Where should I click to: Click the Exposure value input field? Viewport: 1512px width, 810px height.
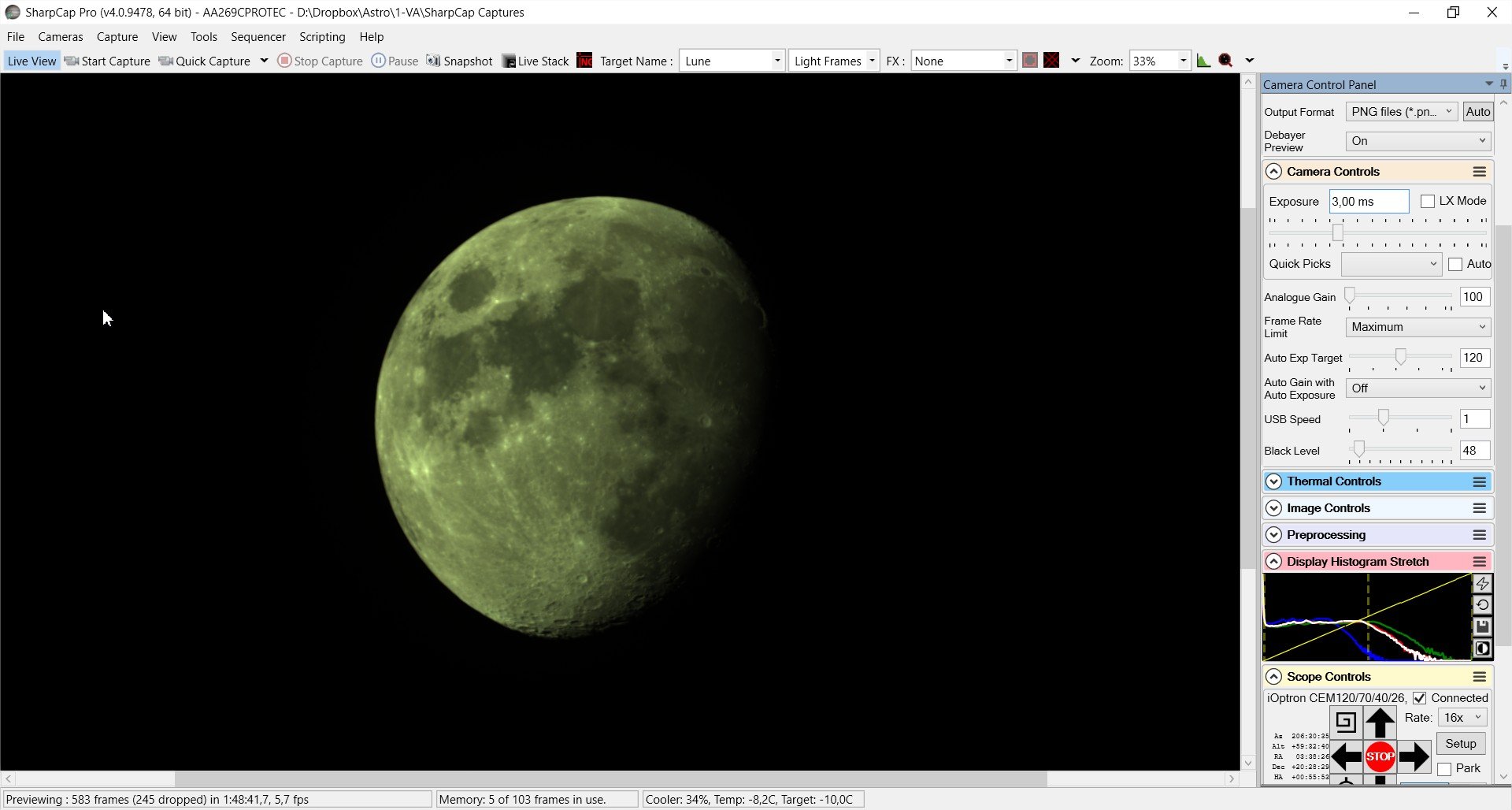[x=1369, y=202]
